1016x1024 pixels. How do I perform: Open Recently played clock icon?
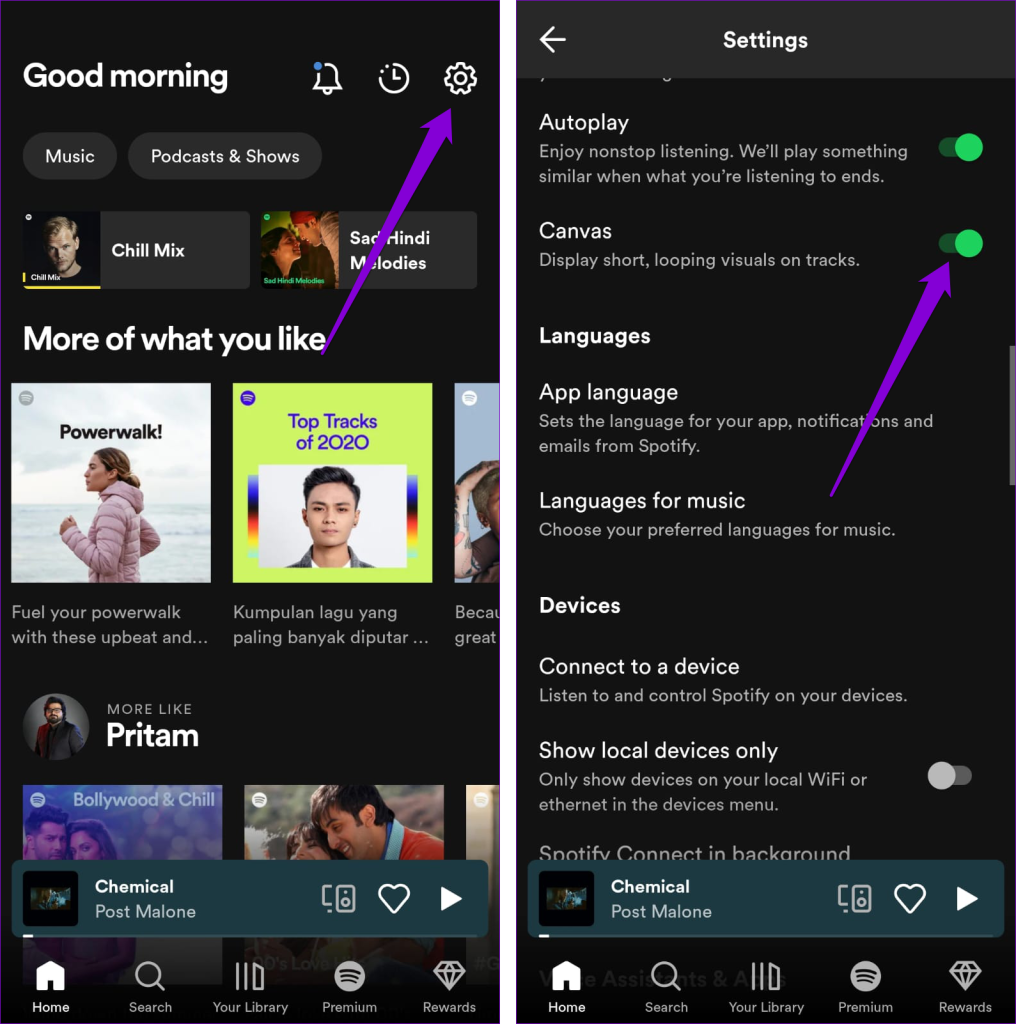(394, 78)
